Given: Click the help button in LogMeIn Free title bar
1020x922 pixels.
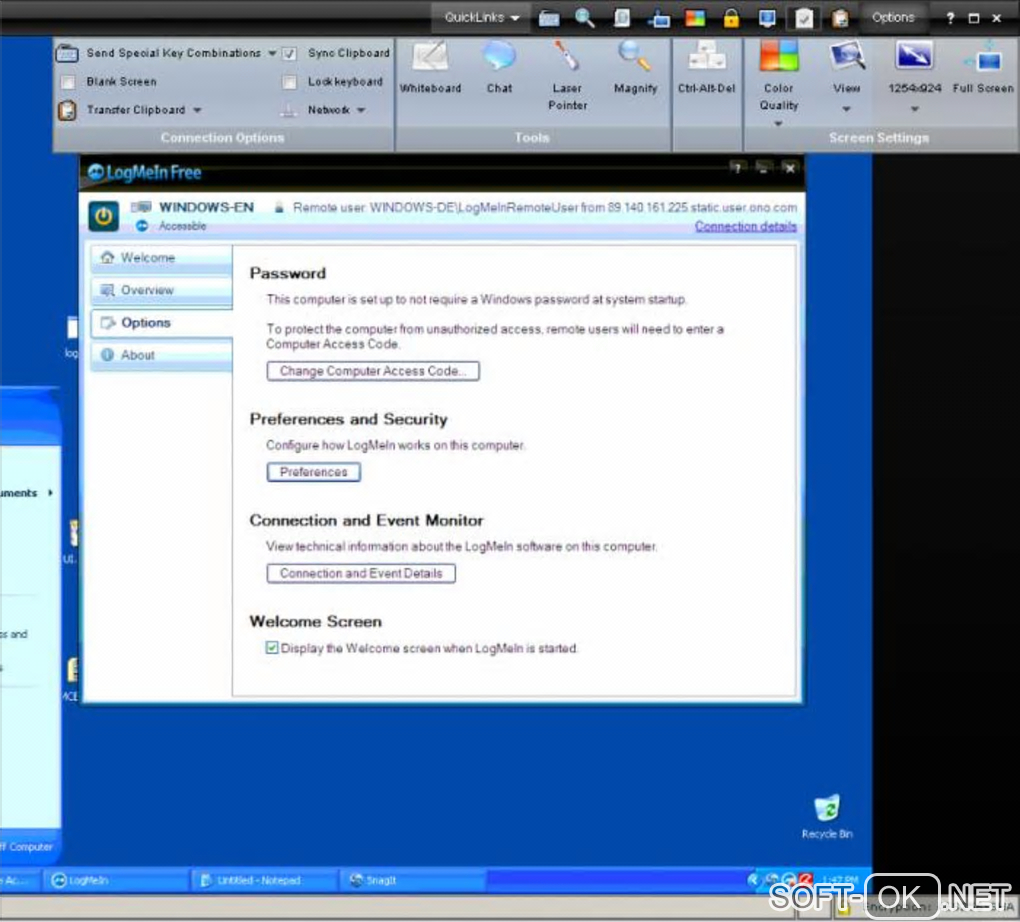Looking at the screenshot, I should point(736,169).
